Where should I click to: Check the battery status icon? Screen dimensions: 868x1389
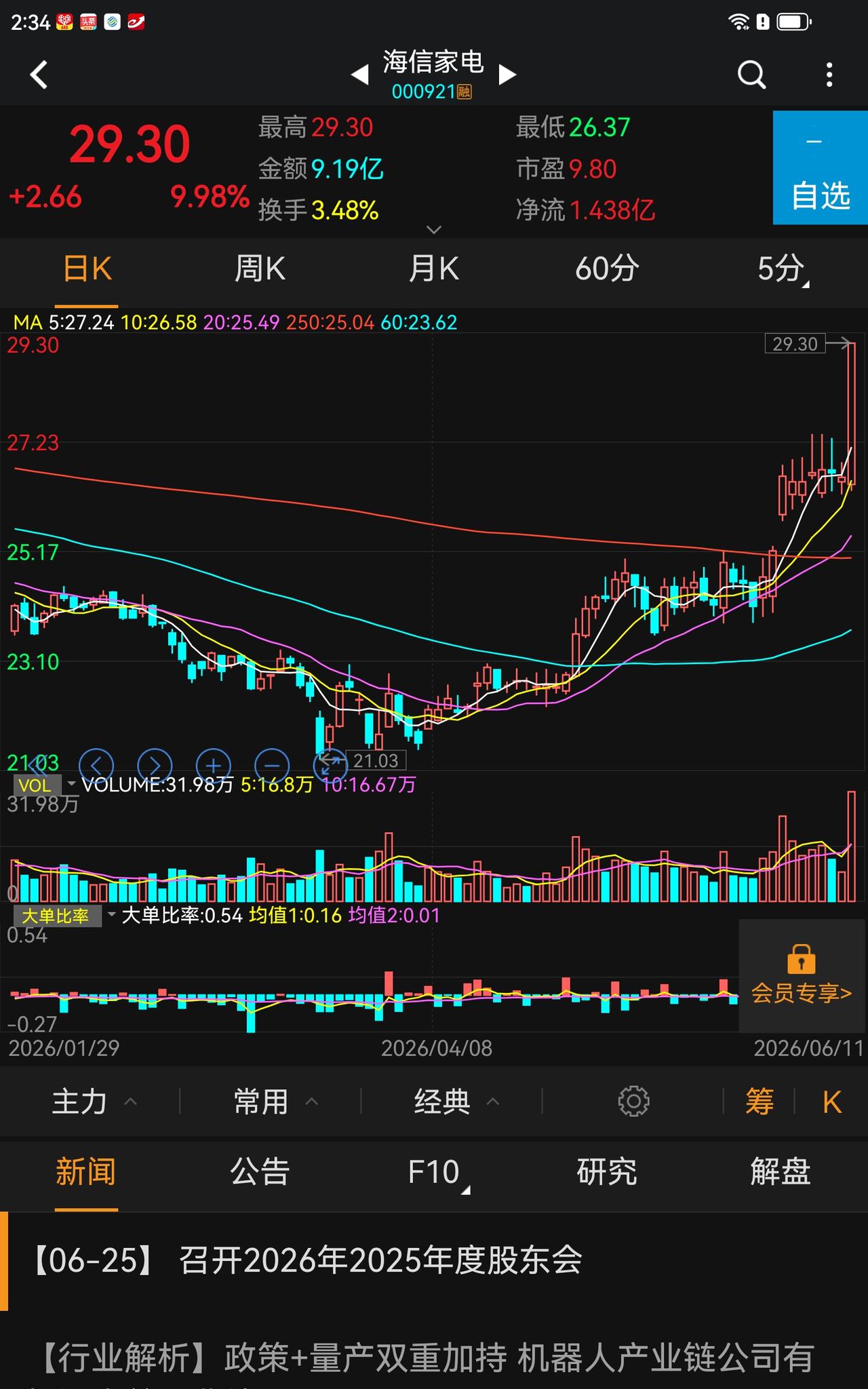click(794, 22)
